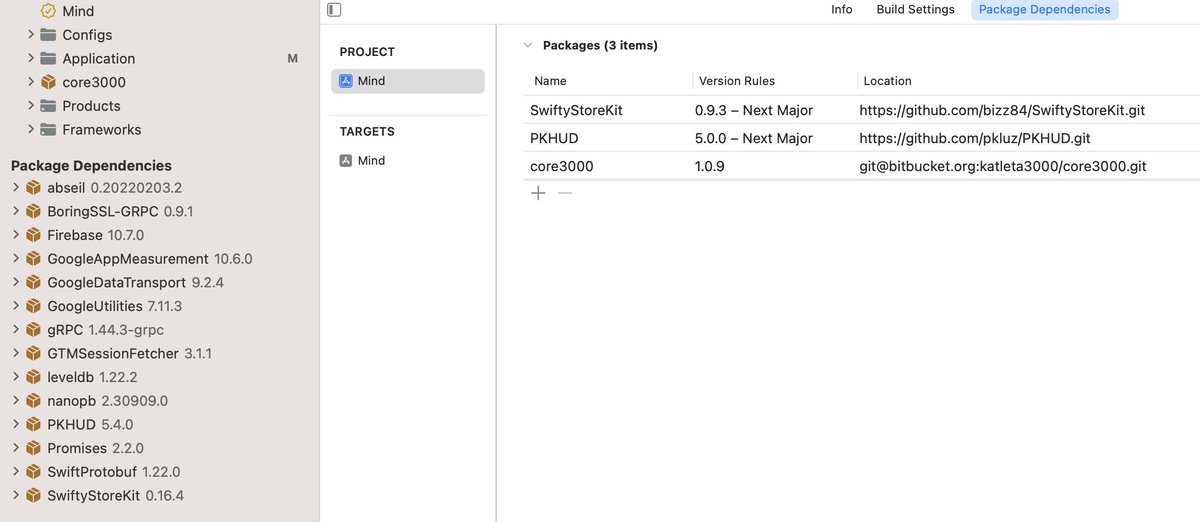The image size is (1200, 522).
Task: Click the Mind scheme icon at top of navigator
Action: (x=48, y=11)
